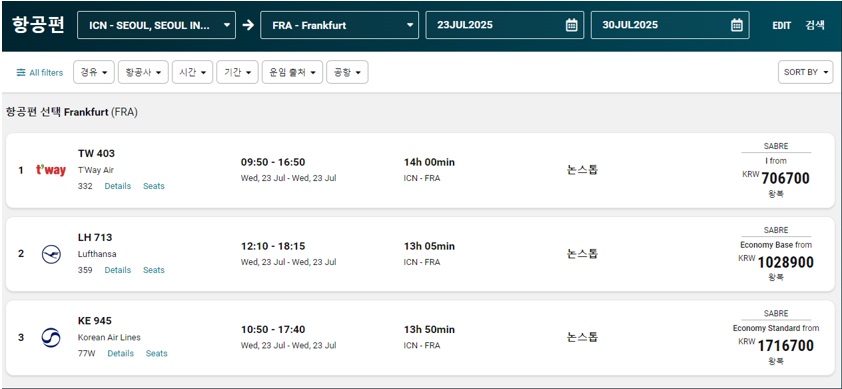Screen dimensions: 842x389
Task: Open the 공항 airport filter dropdown
Action: pos(347,73)
